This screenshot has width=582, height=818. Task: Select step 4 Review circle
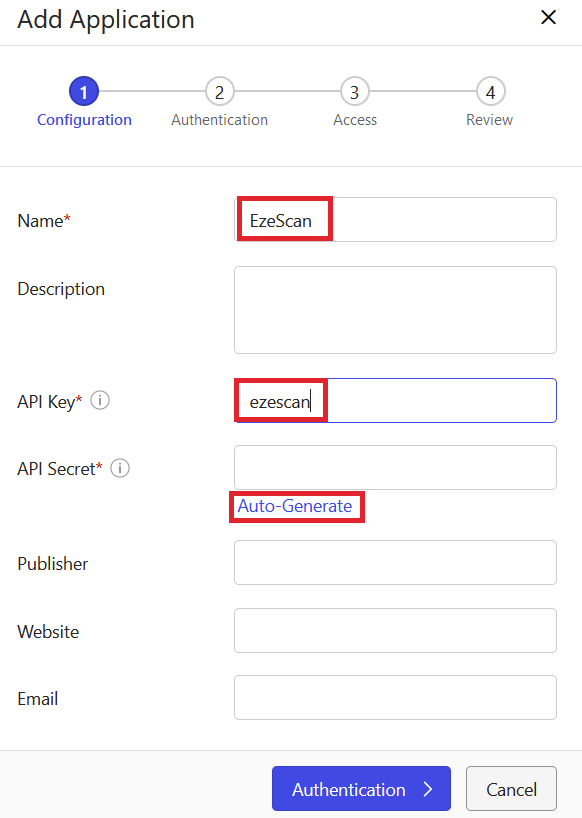point(490,92)
